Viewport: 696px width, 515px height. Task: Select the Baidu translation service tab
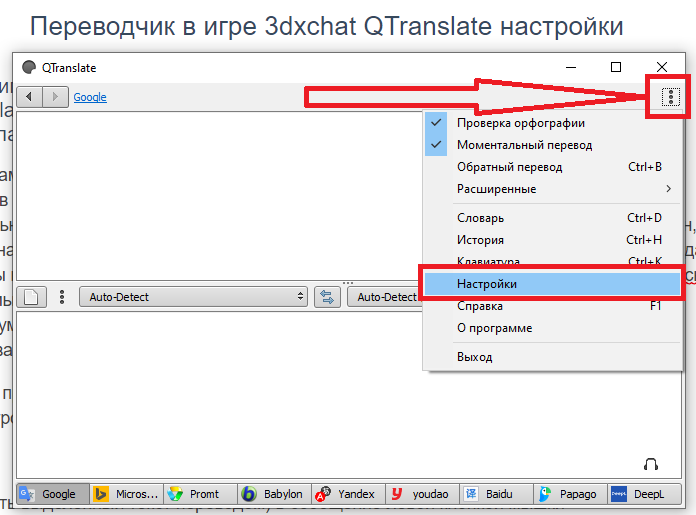497,494
